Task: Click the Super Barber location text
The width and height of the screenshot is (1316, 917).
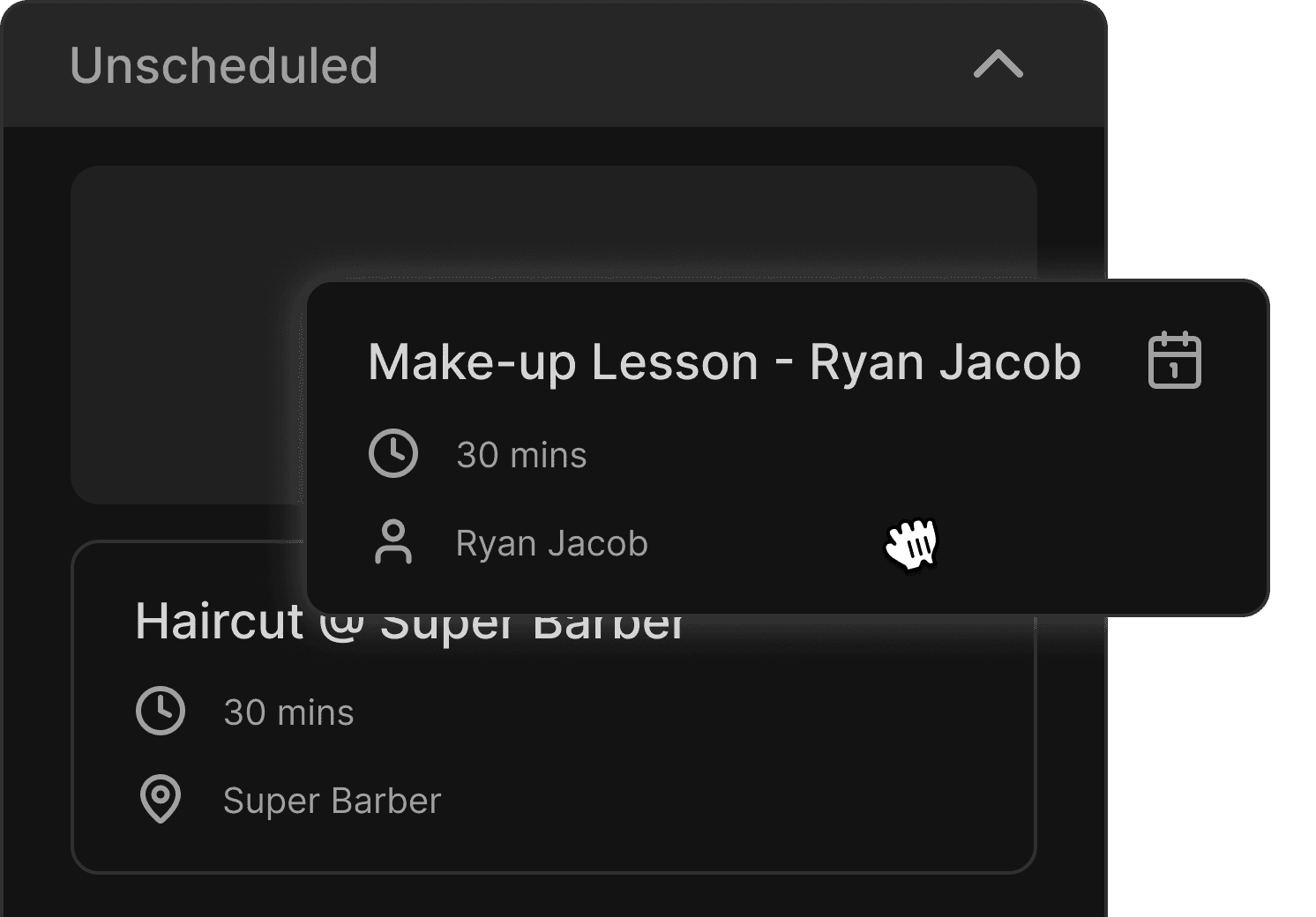Action: tap(332, 801)
